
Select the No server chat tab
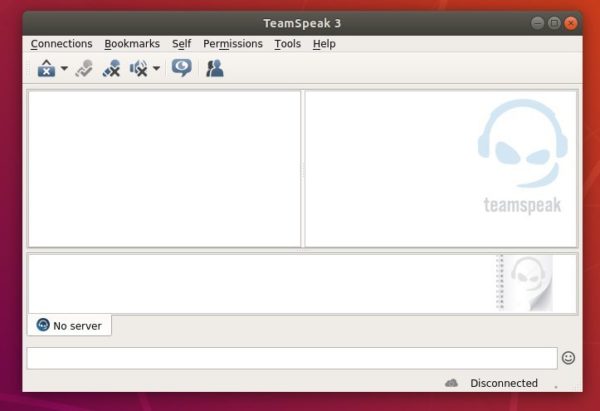pyautogui.click(x=69, y=325)
